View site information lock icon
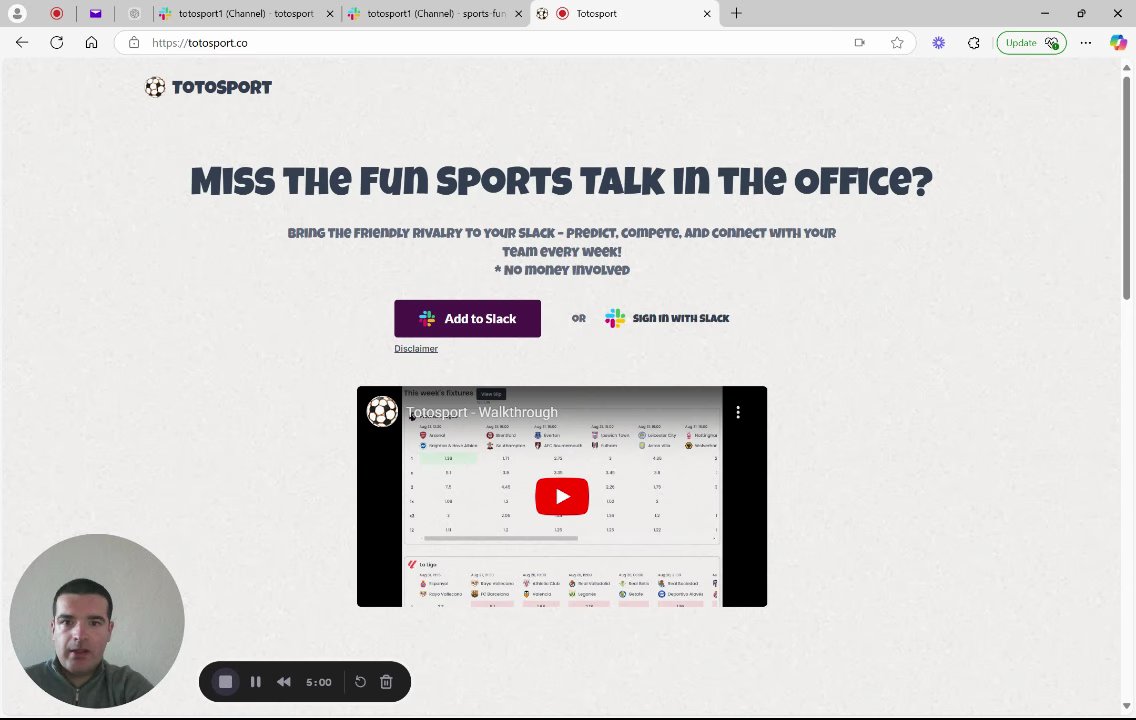This screenshot has height=720, width=1136. [134, 43]
